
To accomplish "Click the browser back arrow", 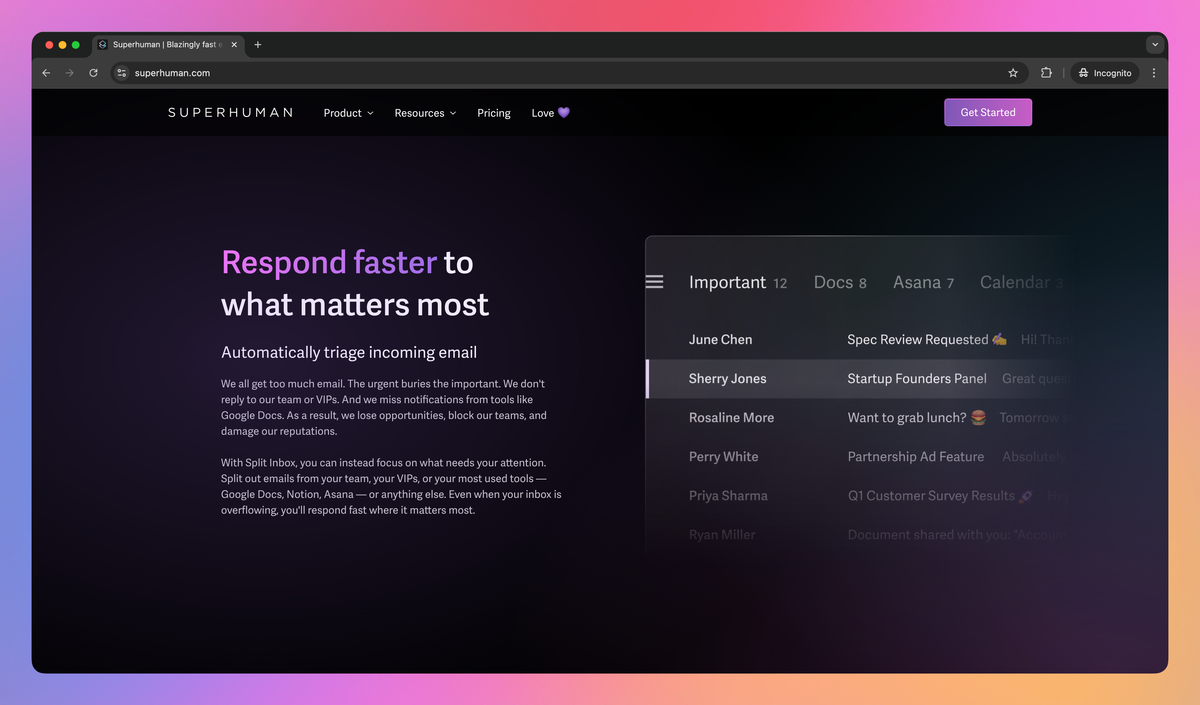I will pos(46,73).
